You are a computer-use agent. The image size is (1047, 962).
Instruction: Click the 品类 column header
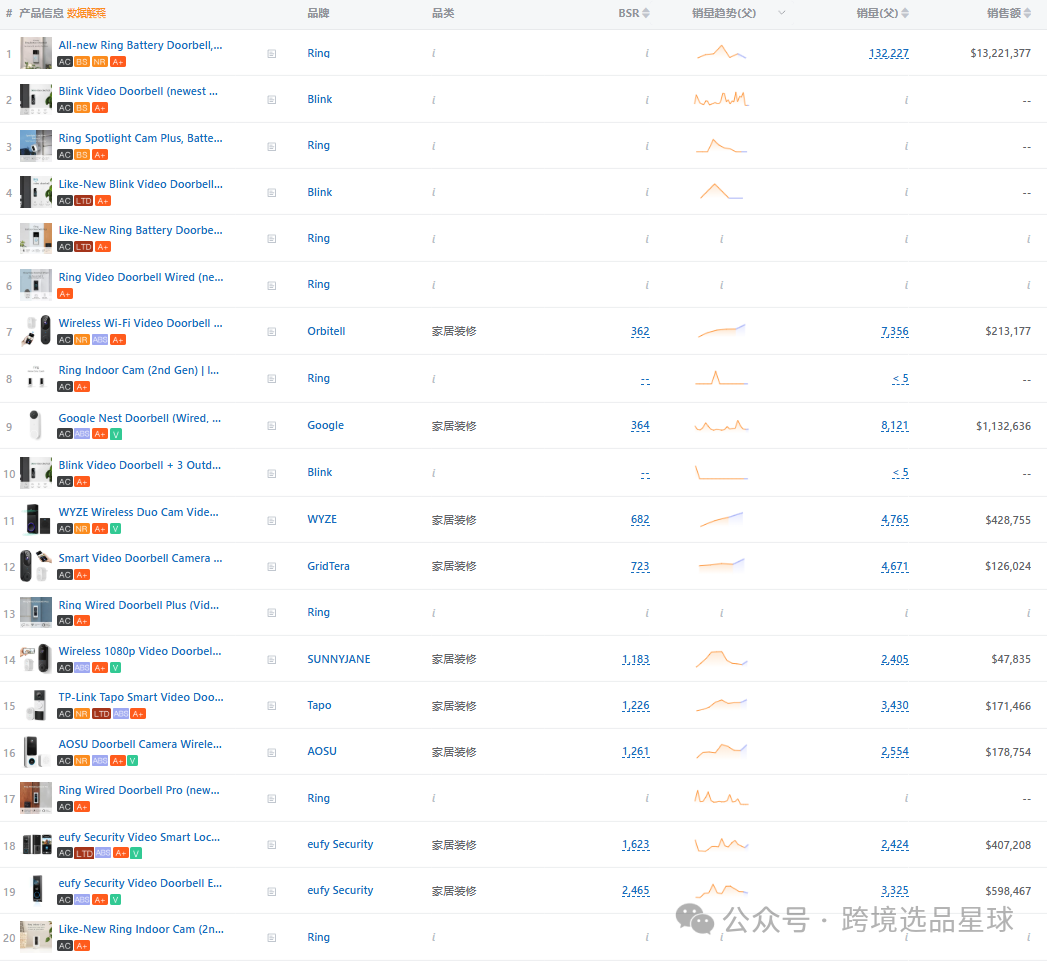click(443, 13)
